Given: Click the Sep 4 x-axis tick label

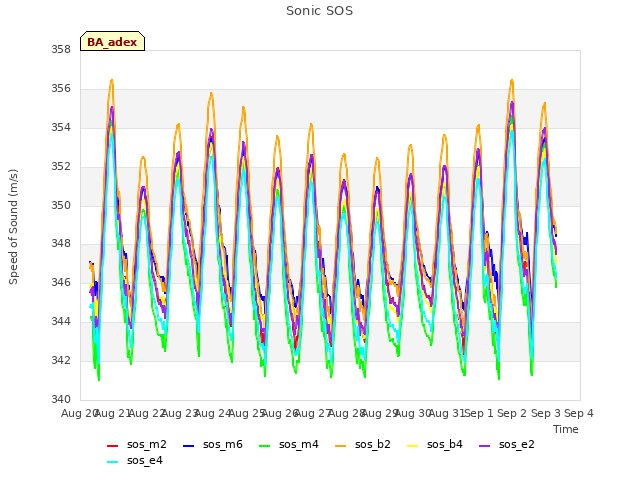Looking at the screenshot, I should [579, 413].
